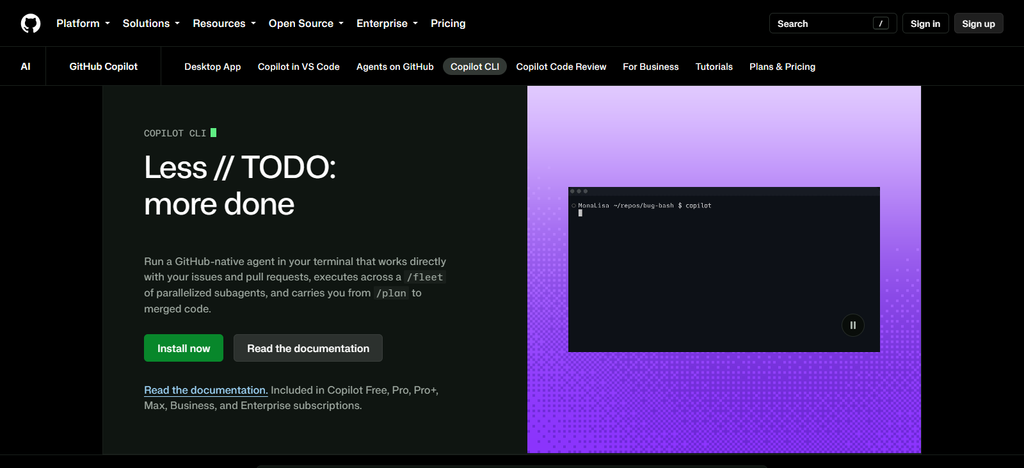1024x468 pixels.
Task: Open the GitHub Copilot section link
Action: point(103,67)
